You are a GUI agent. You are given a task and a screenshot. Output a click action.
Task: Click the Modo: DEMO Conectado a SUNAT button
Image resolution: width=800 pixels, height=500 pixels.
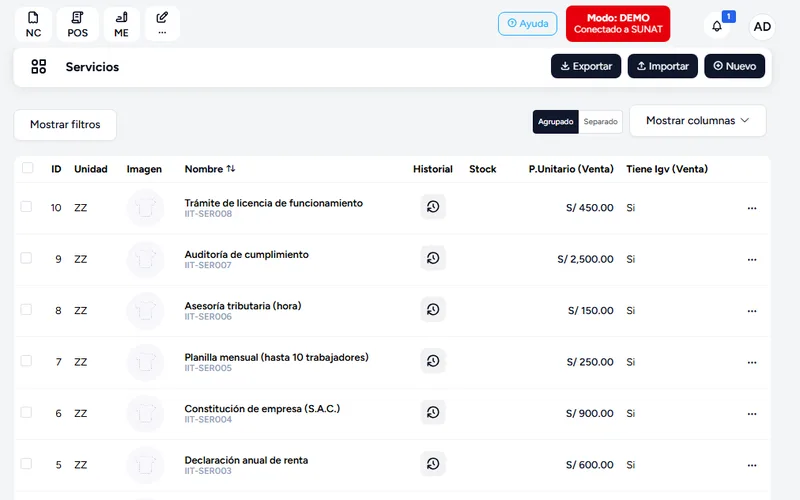click(x=618, y=24)
